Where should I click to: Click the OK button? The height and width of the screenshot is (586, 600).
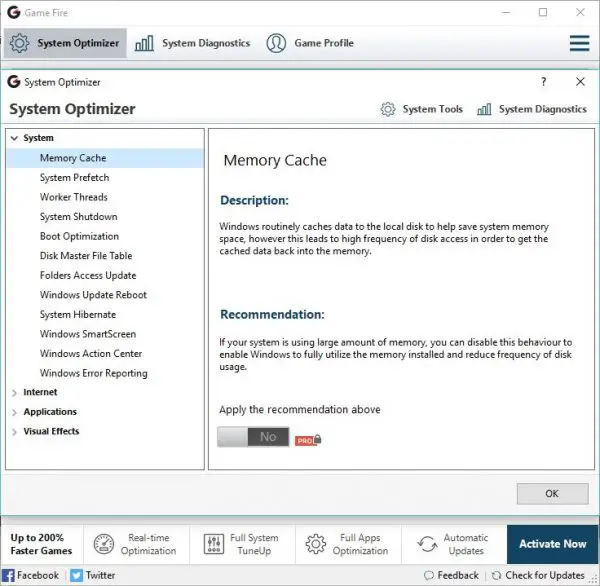[552, 493]
